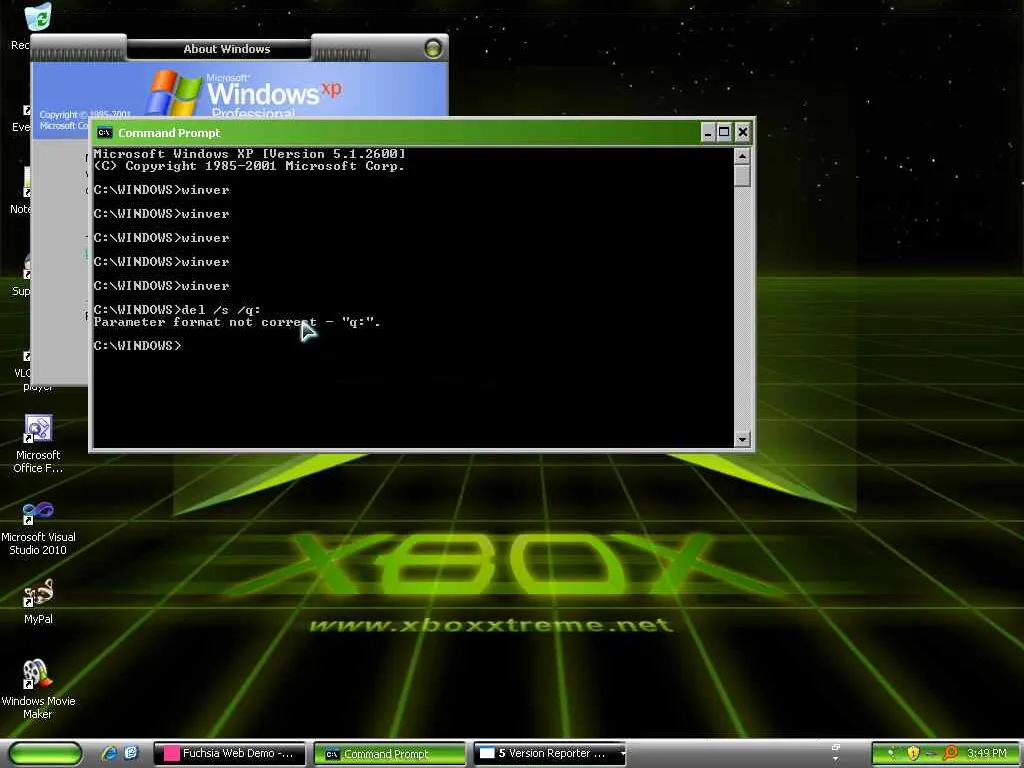Click the yellow security shield tray icon

[x=913, y=753]
